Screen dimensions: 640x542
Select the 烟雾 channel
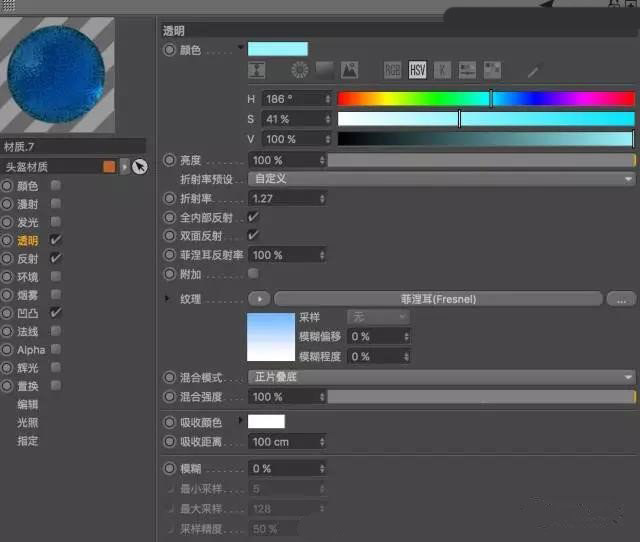28,295
